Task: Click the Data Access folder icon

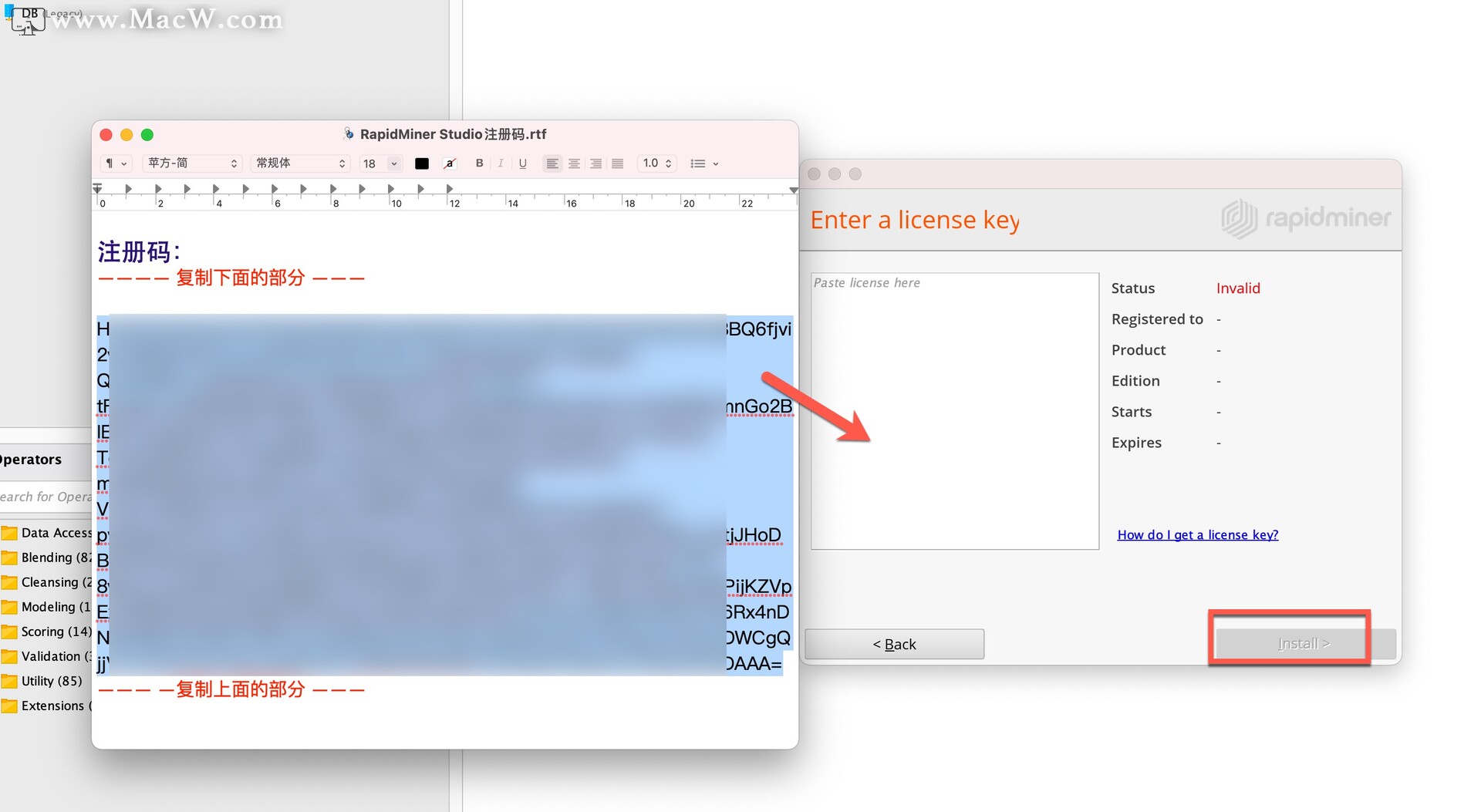Action: (x=9, y=533)
